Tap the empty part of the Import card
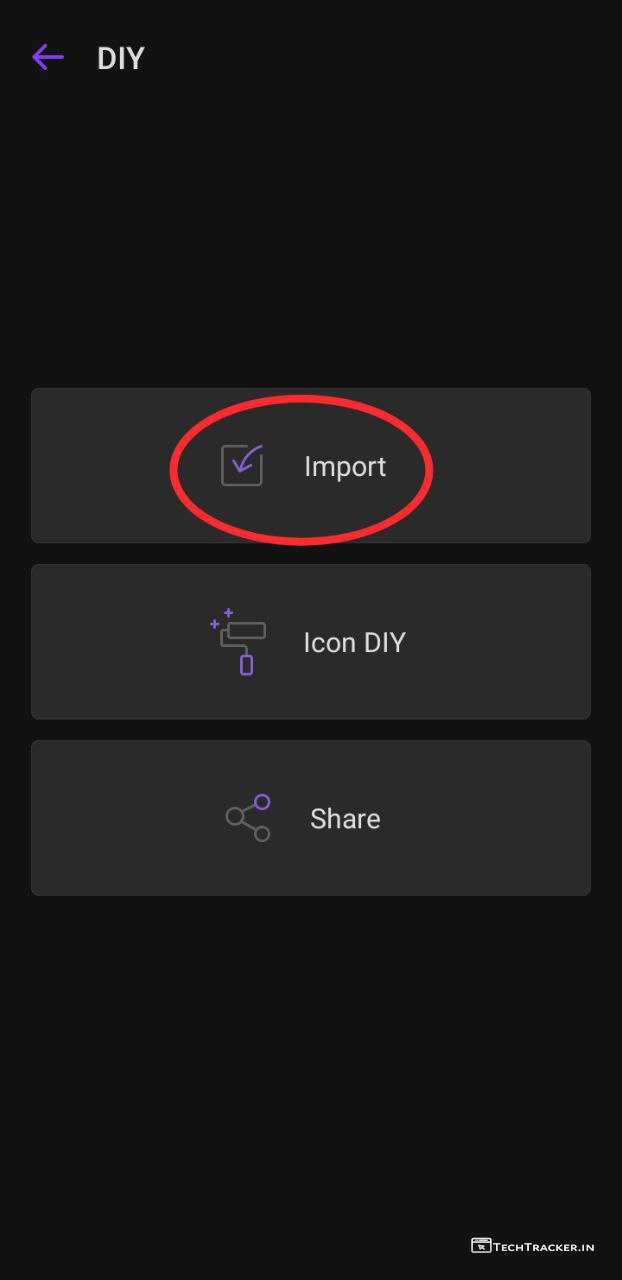The image size is (622, 1280). [x=510, y=466]
